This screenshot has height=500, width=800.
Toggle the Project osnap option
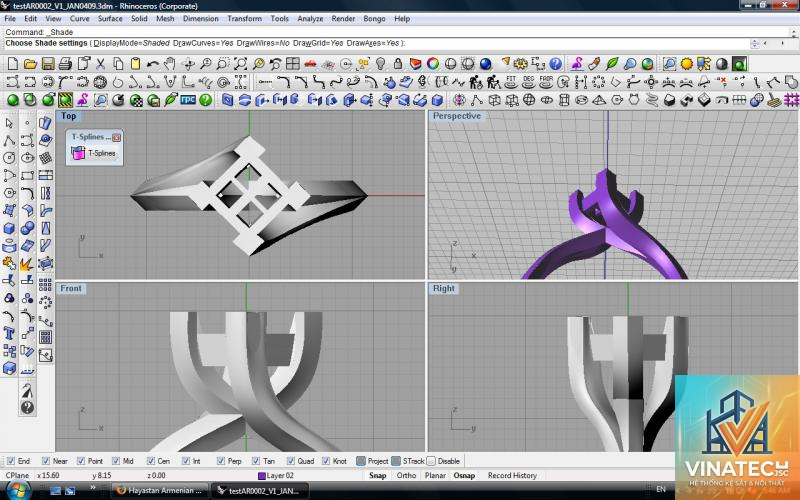361,461
